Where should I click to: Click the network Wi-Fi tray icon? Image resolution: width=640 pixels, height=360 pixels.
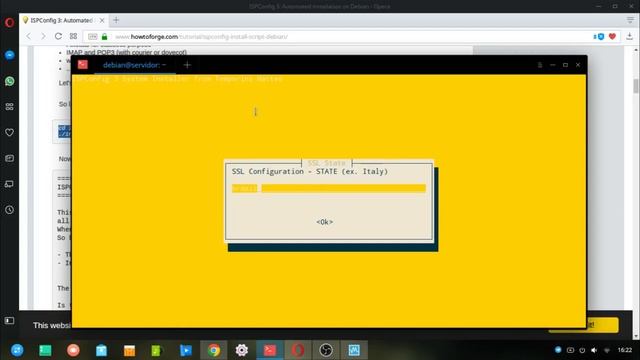[607, 350]
